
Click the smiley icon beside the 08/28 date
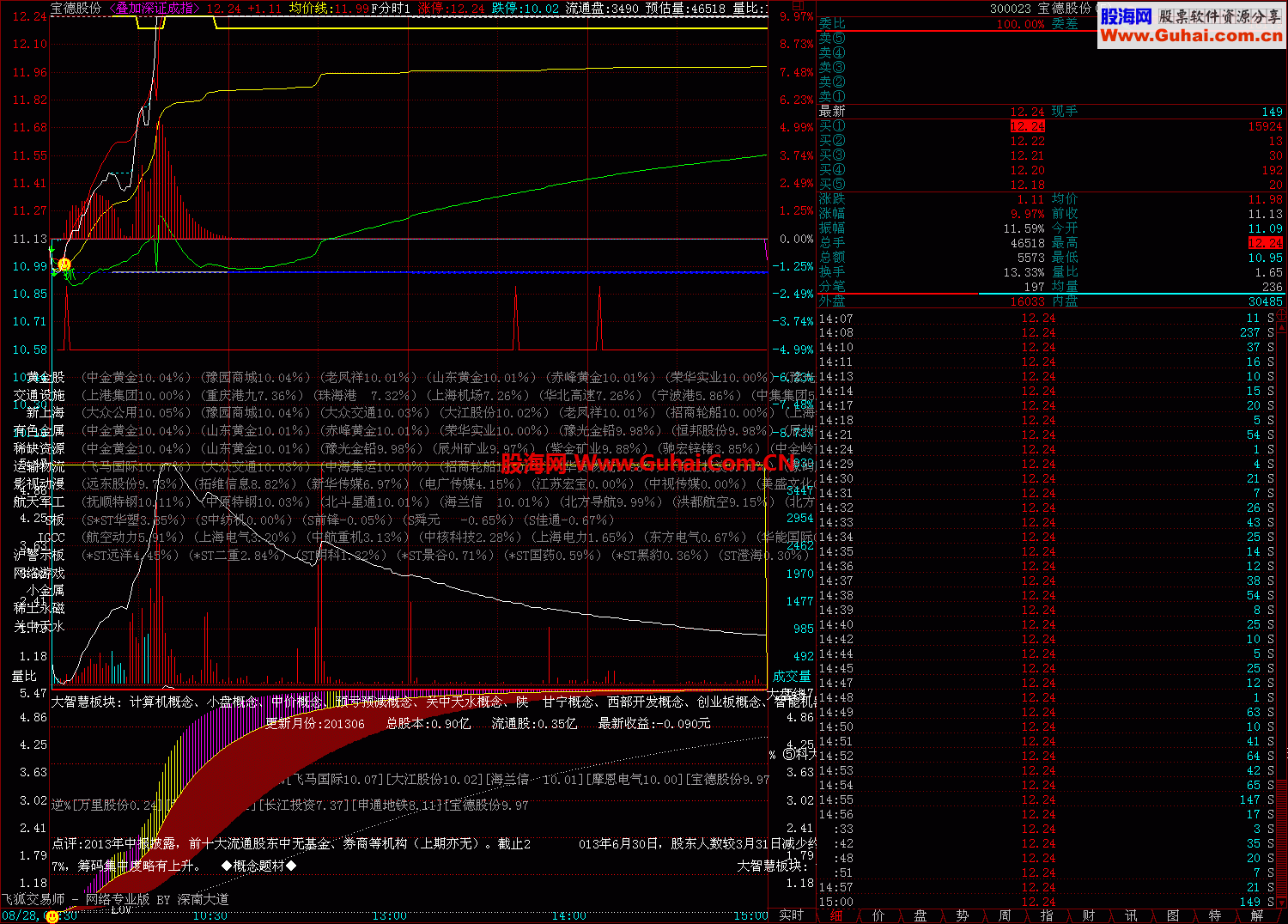tap(52, 916)
